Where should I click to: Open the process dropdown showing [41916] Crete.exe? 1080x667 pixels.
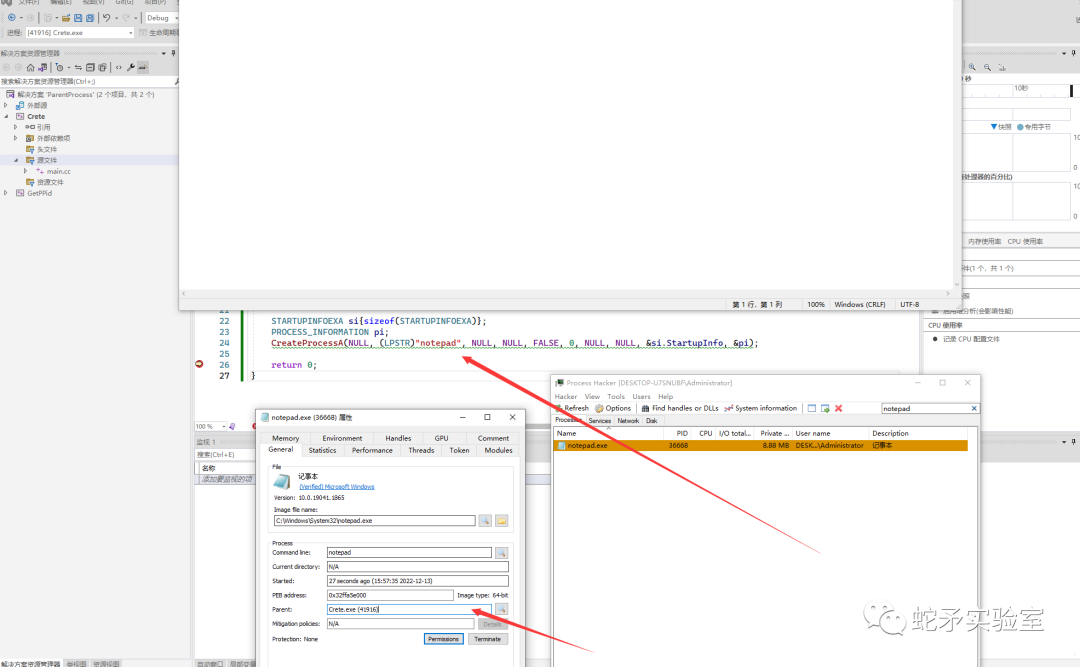79,32
